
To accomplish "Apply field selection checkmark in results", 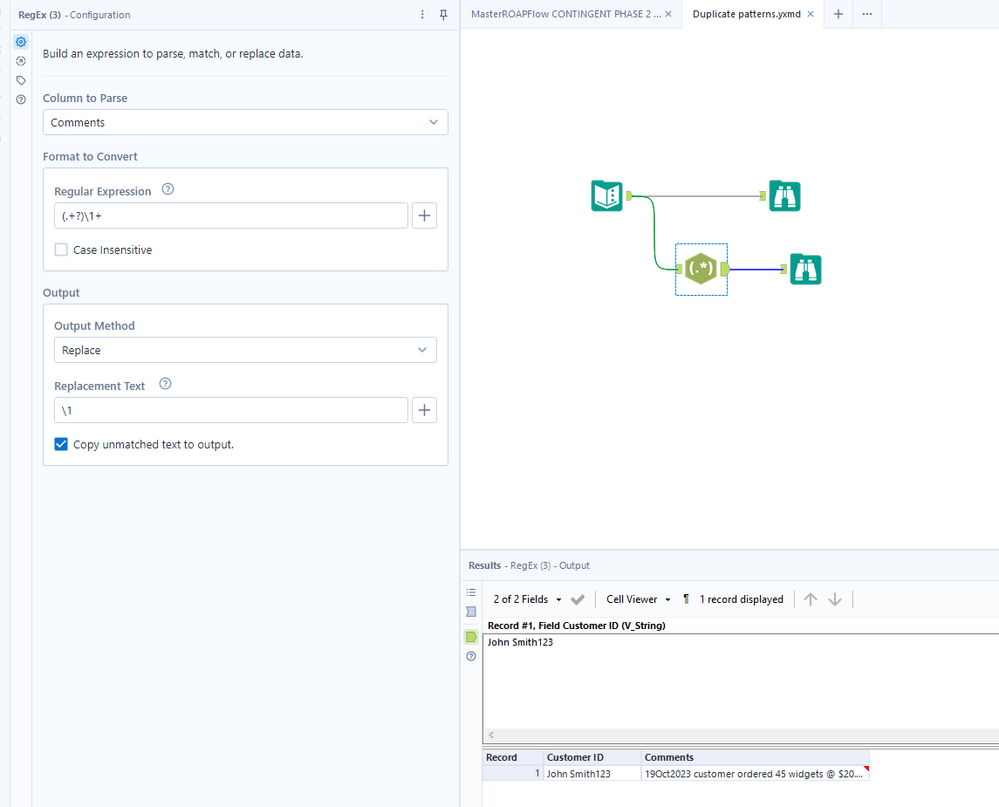I will 578,599.
